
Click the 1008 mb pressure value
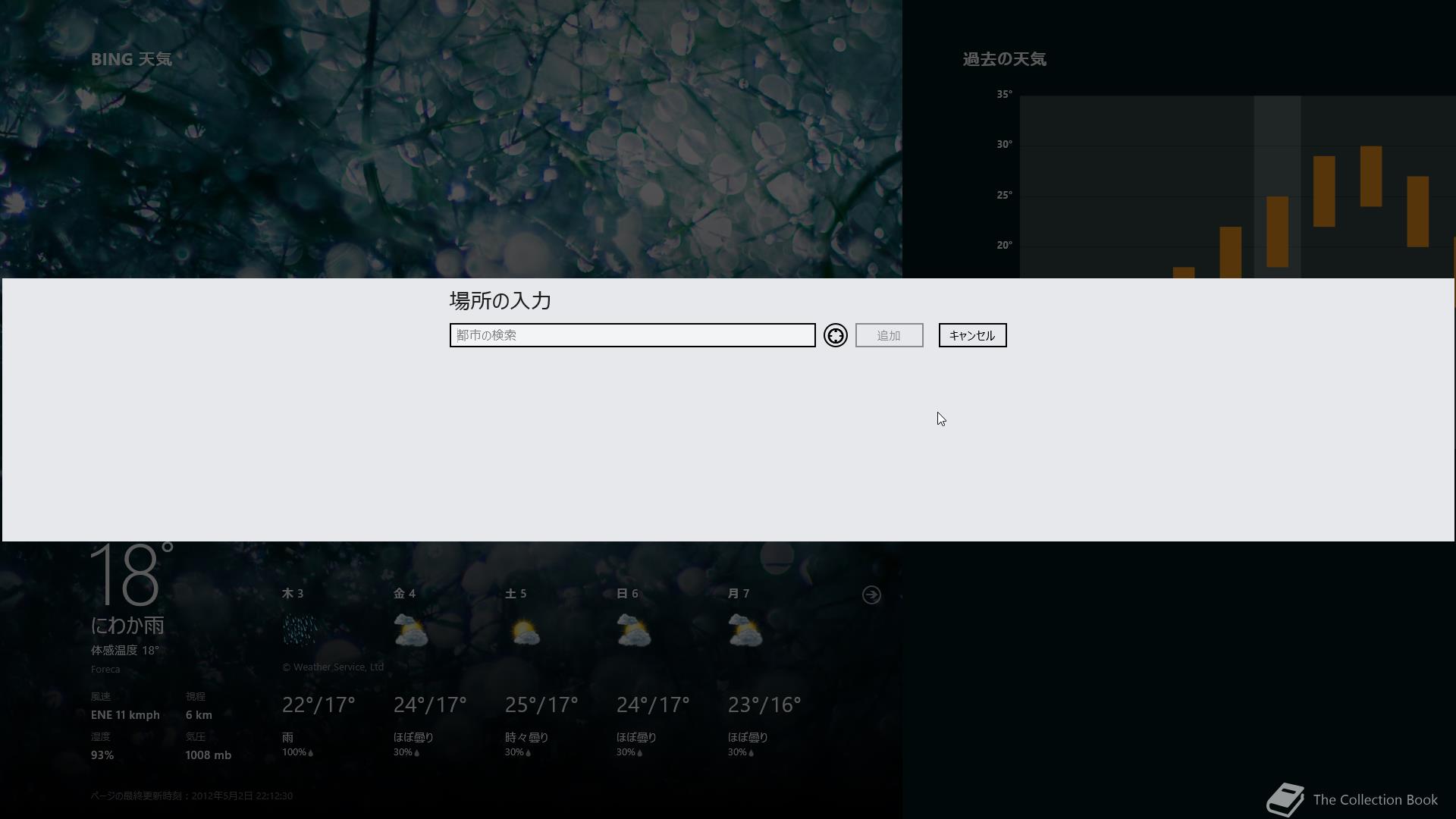209,755
